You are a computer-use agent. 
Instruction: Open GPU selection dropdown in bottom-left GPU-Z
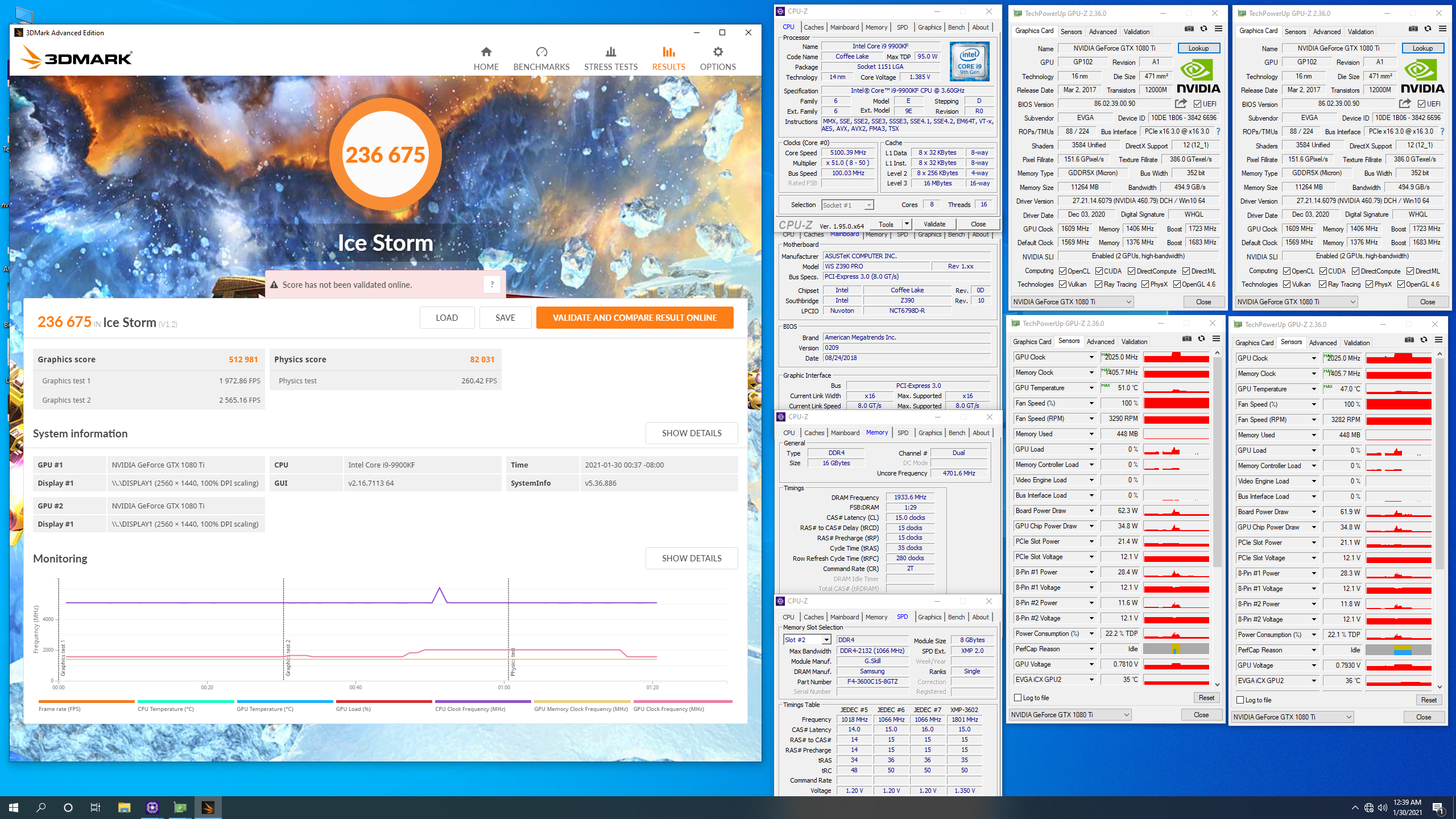click(x=1070, y=715)
